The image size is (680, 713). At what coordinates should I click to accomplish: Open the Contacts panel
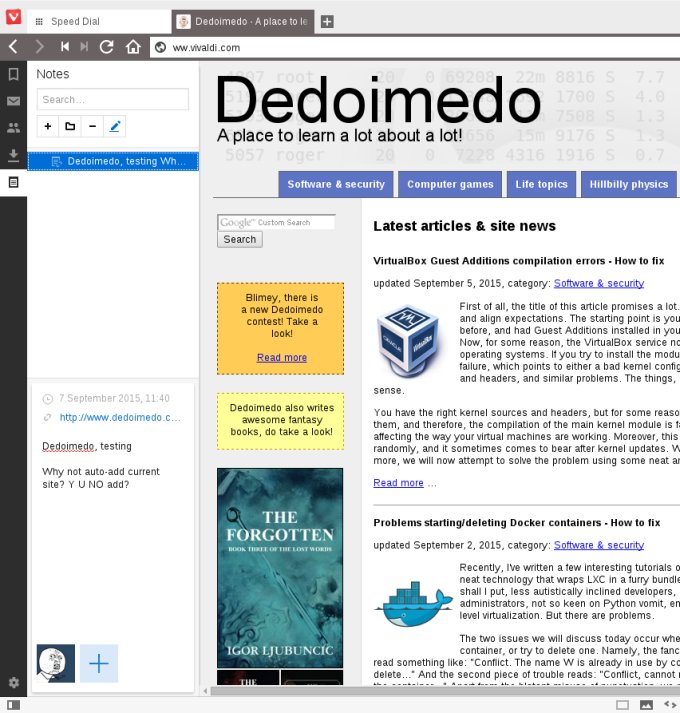tap(13, 128)
